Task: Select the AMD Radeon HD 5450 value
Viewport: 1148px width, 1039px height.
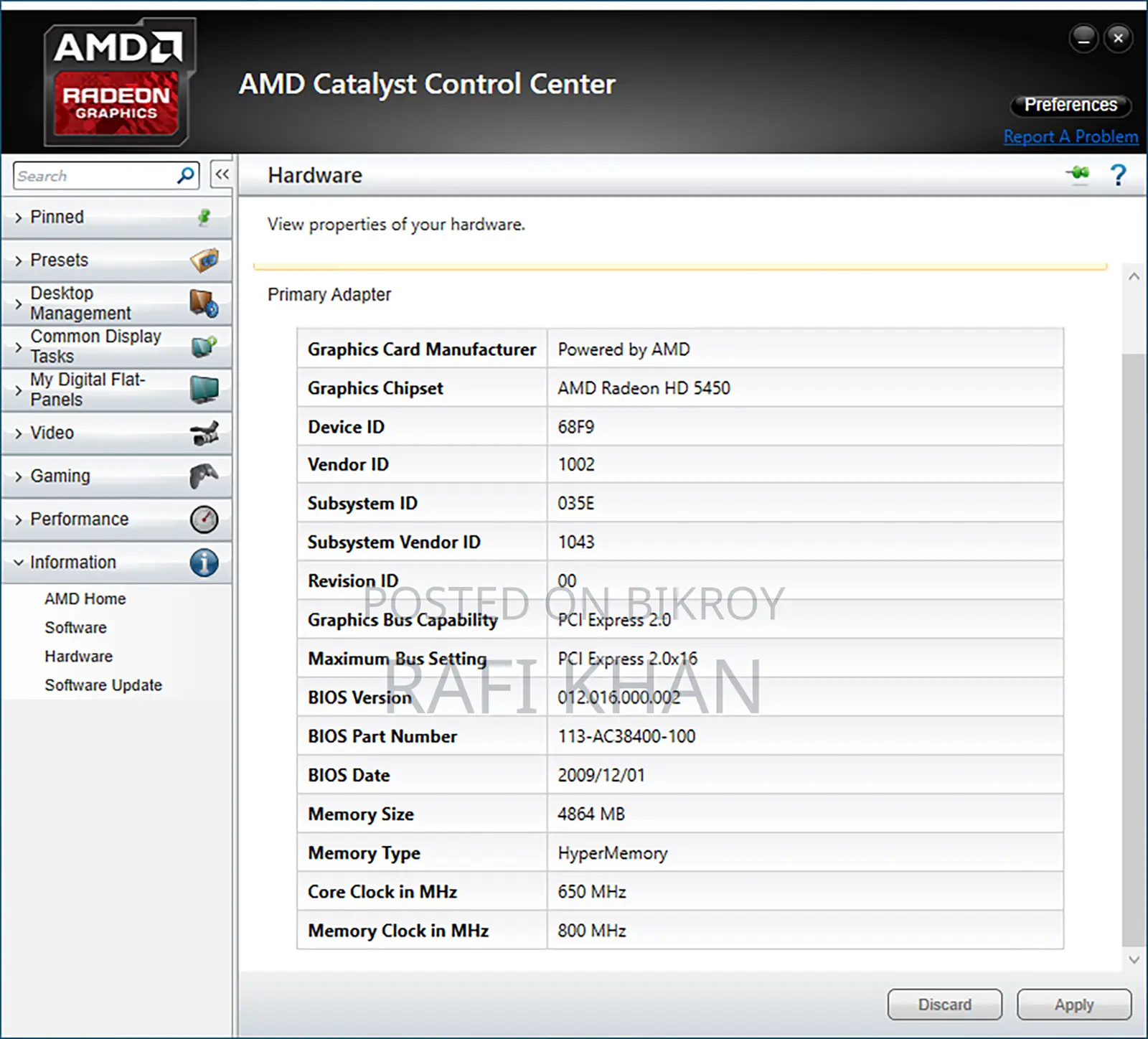Action: point(644,388)
